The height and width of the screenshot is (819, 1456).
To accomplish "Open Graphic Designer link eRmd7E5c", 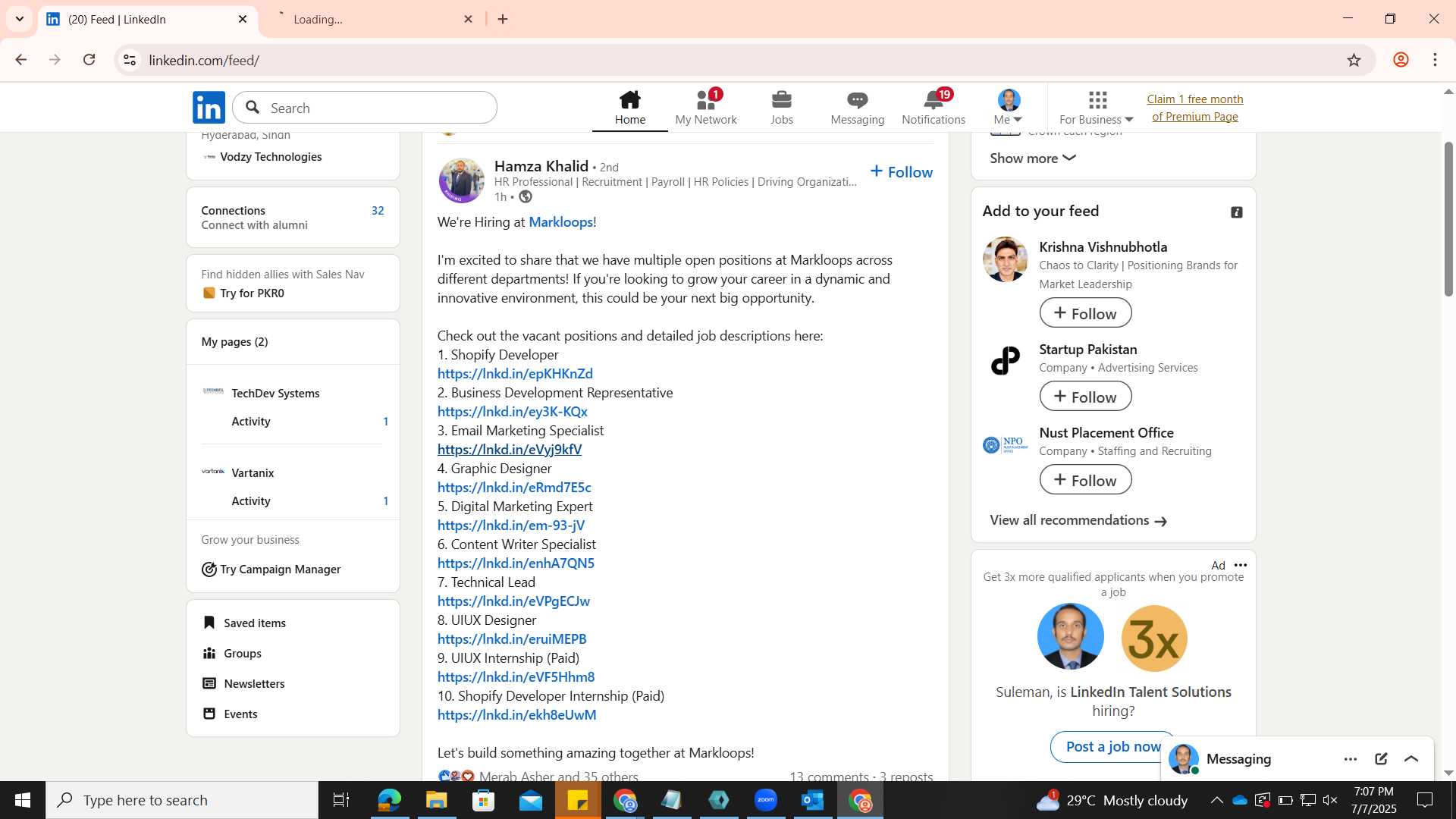I will pyautogui.click(x=514, y=488).
